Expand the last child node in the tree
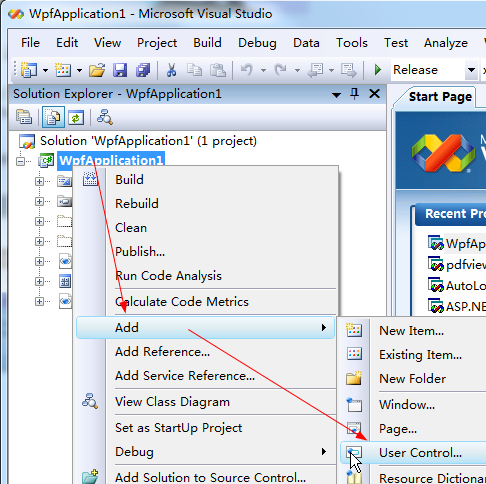This screenshot has height=484, width=486. point(39,301)
